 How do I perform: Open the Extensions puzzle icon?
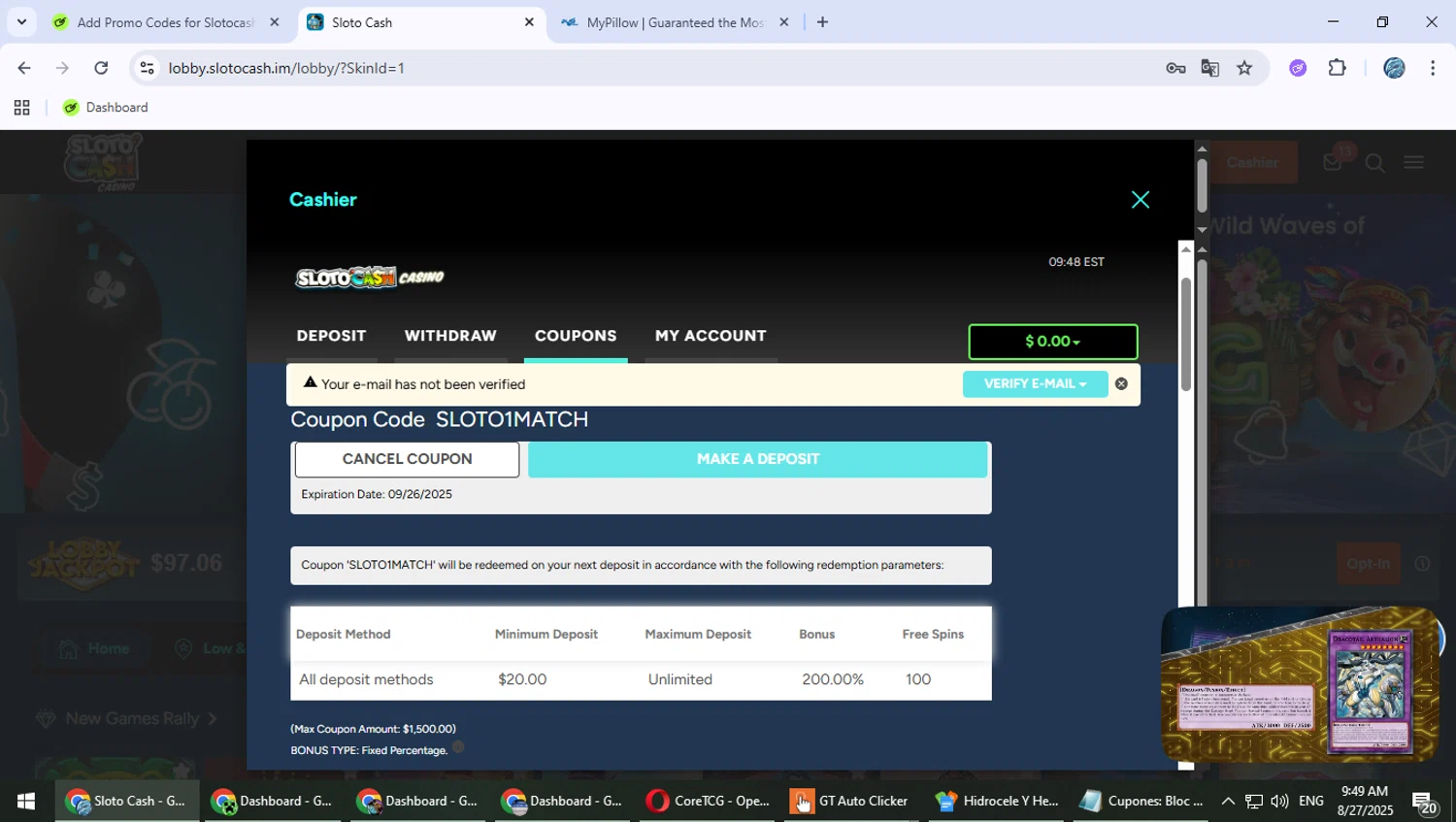click(1338, 68)
